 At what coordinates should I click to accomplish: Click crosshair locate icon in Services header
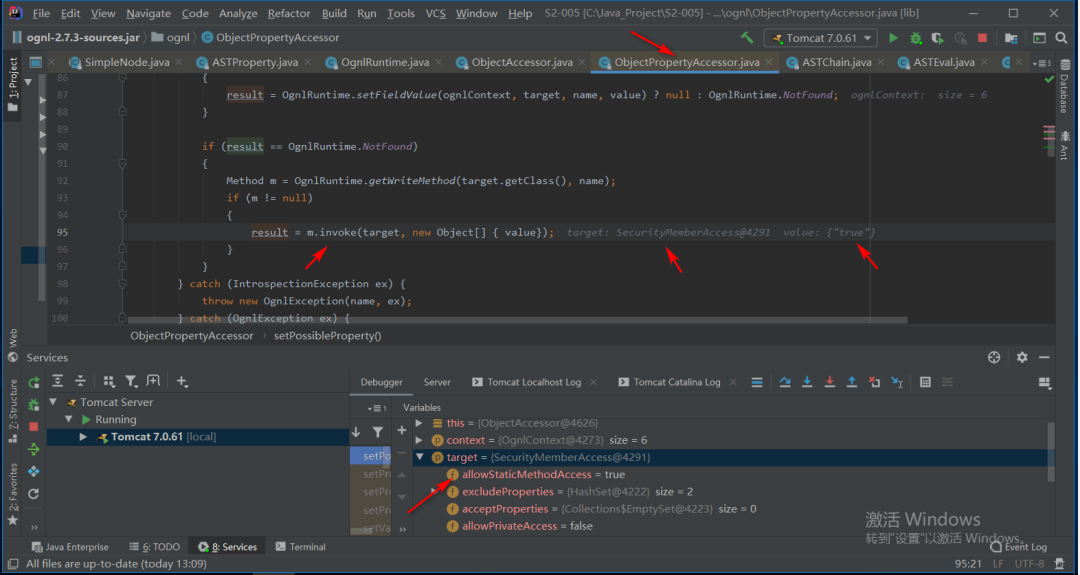(x=994, y=357)
